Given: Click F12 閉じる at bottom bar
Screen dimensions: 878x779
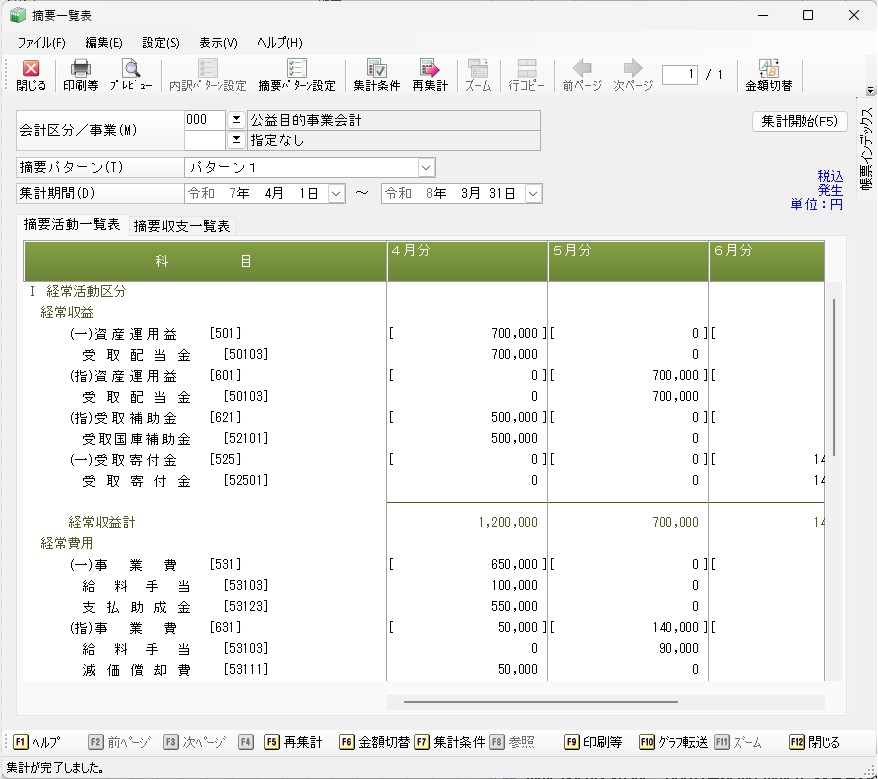Looking at the screenshot, I should [x=814, y=742].
